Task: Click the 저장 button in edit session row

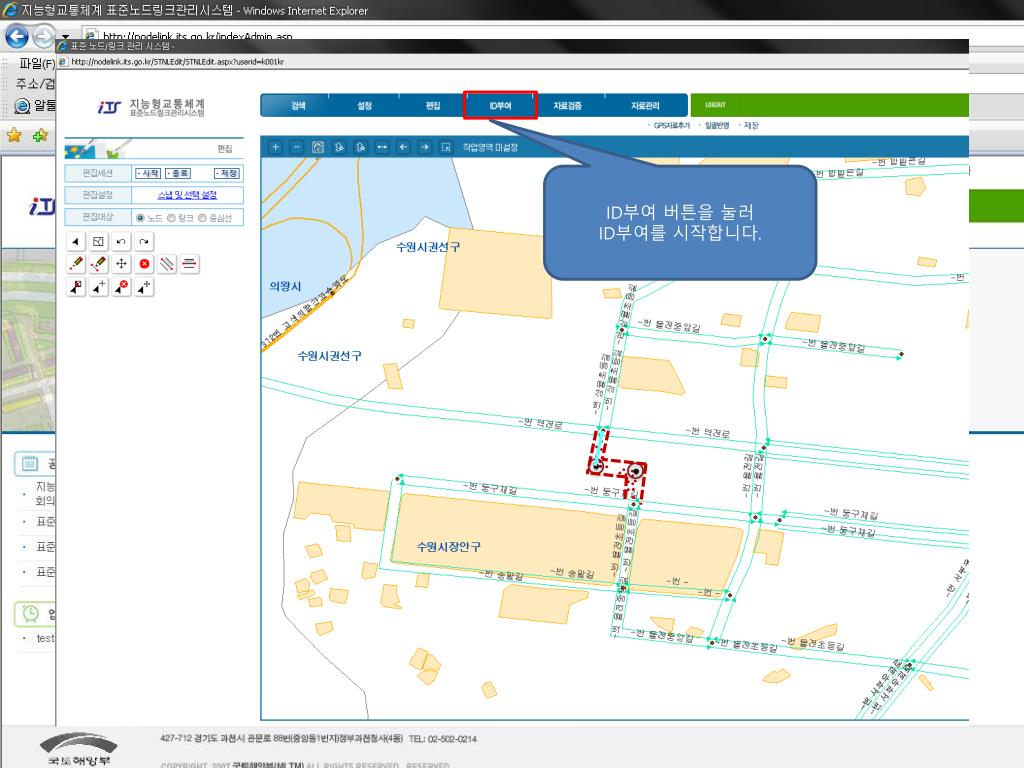Action: pos(227,173)
